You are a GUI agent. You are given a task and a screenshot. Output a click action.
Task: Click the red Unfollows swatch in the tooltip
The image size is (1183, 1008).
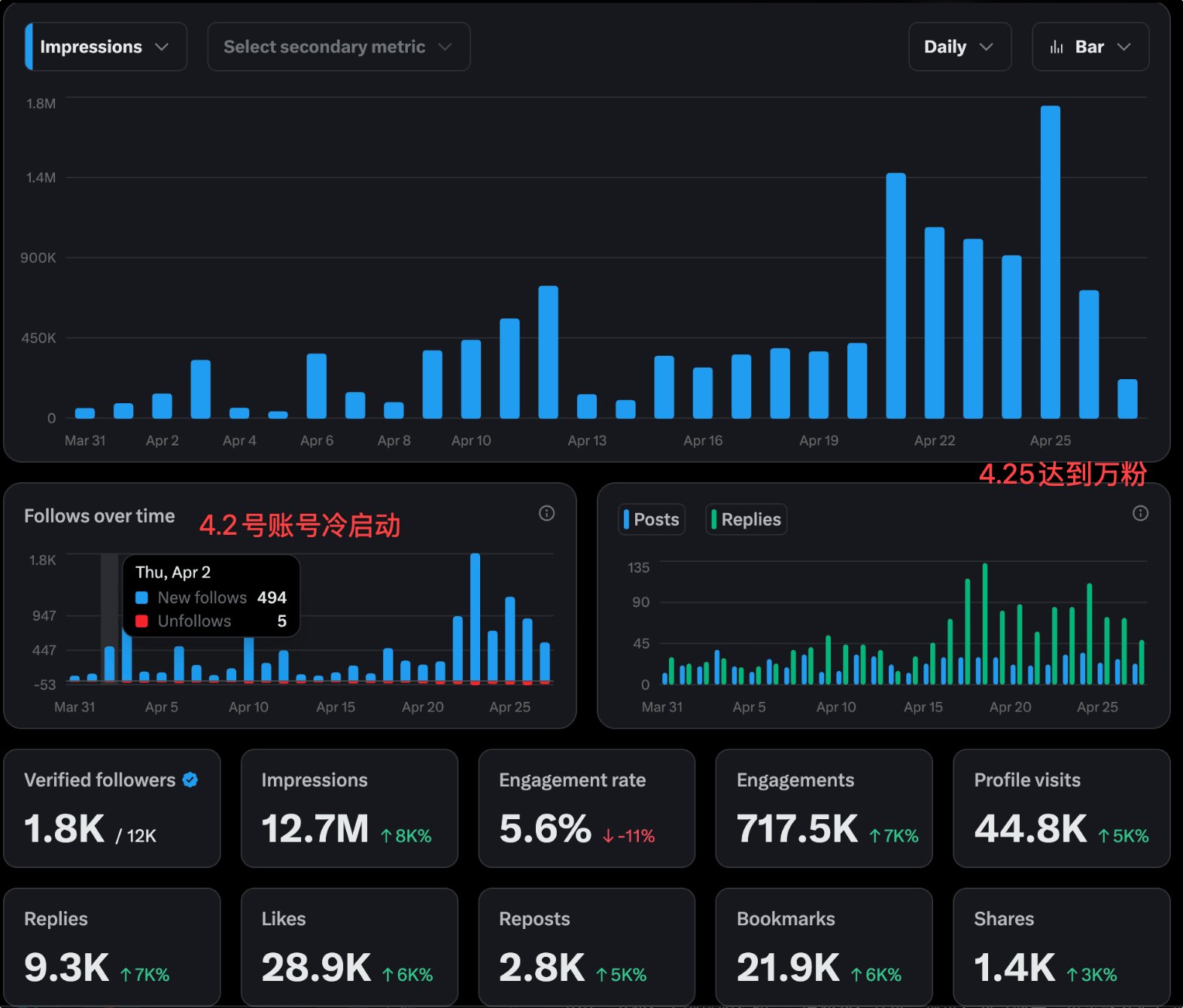click(x=141, y=621)
